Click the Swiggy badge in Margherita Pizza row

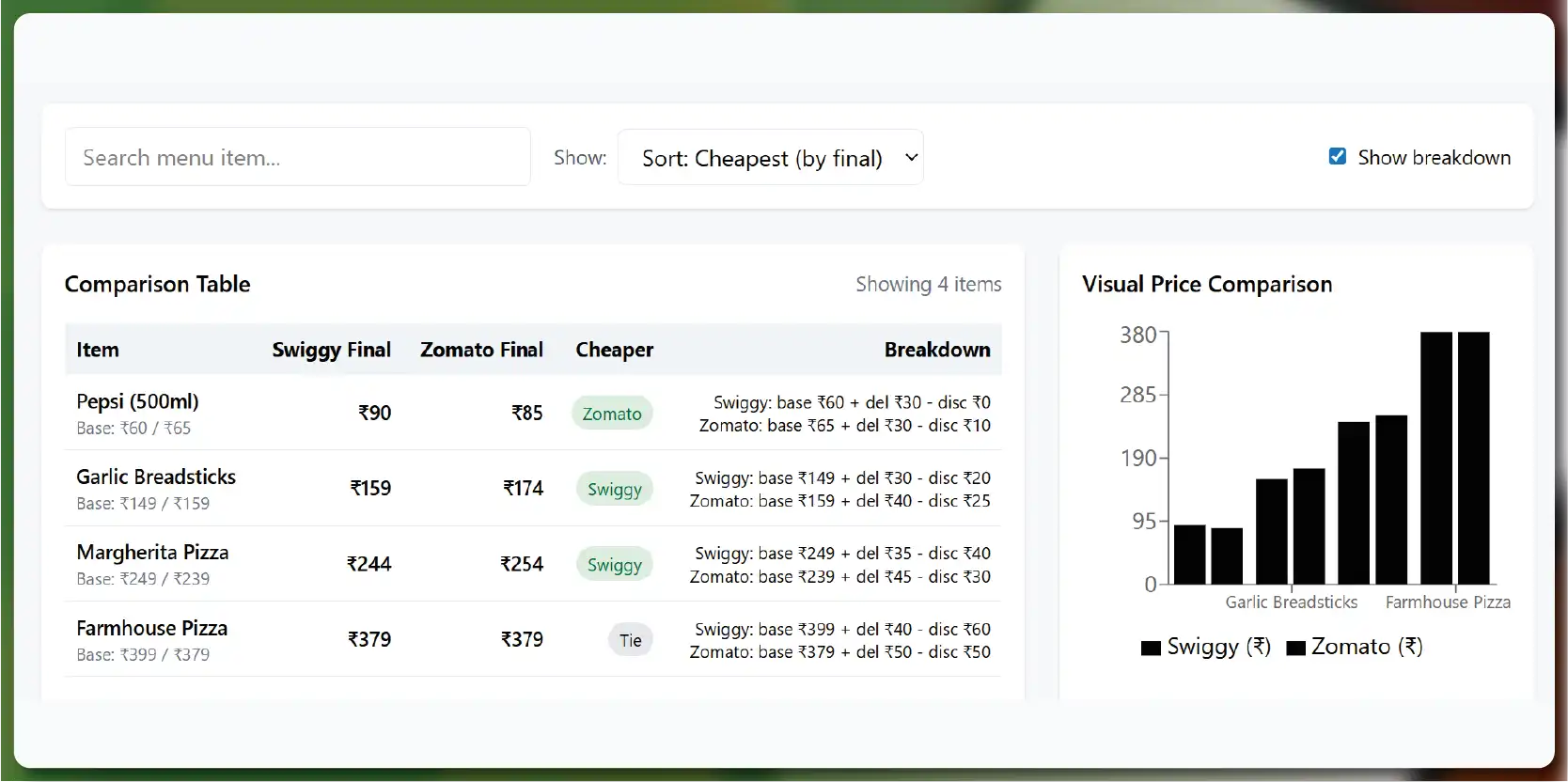point(615,565)
